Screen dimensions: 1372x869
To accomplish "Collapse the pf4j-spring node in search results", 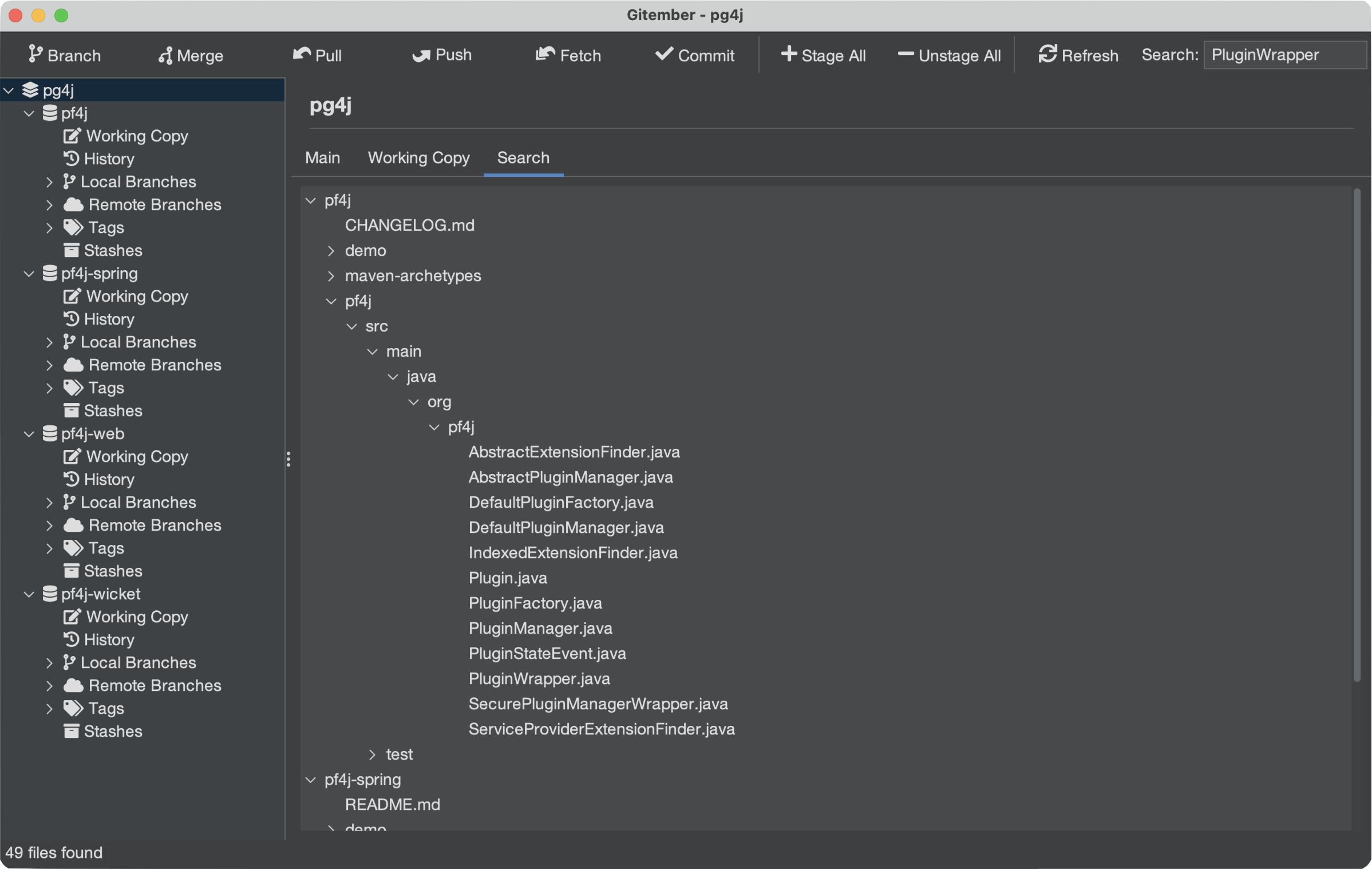I will [x=310, y=780].
